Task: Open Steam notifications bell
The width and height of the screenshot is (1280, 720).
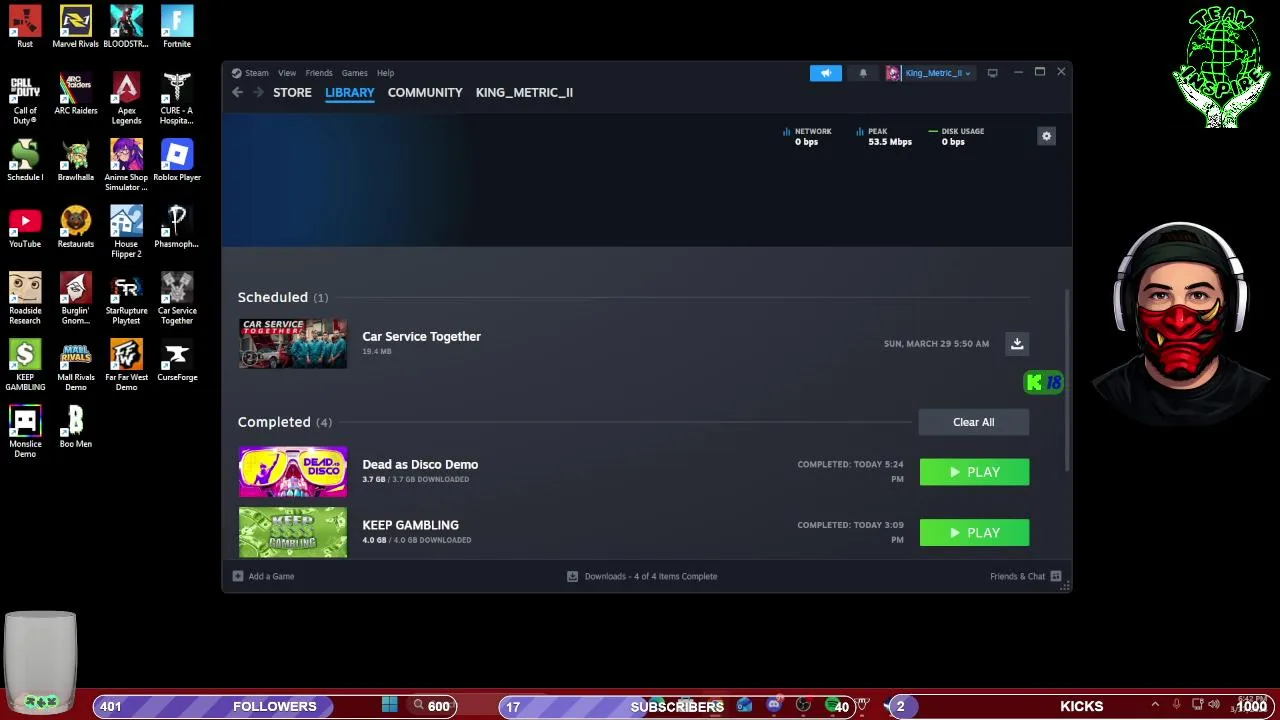Action: point(863,73)
